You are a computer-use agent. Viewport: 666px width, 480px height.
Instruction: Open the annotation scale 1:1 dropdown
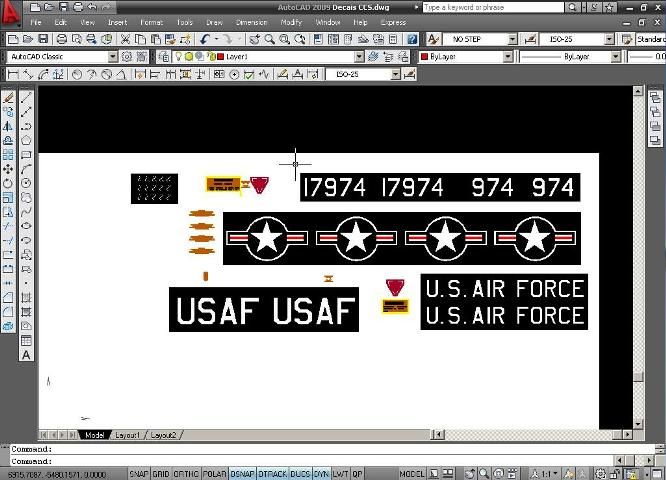click(545, 474)
